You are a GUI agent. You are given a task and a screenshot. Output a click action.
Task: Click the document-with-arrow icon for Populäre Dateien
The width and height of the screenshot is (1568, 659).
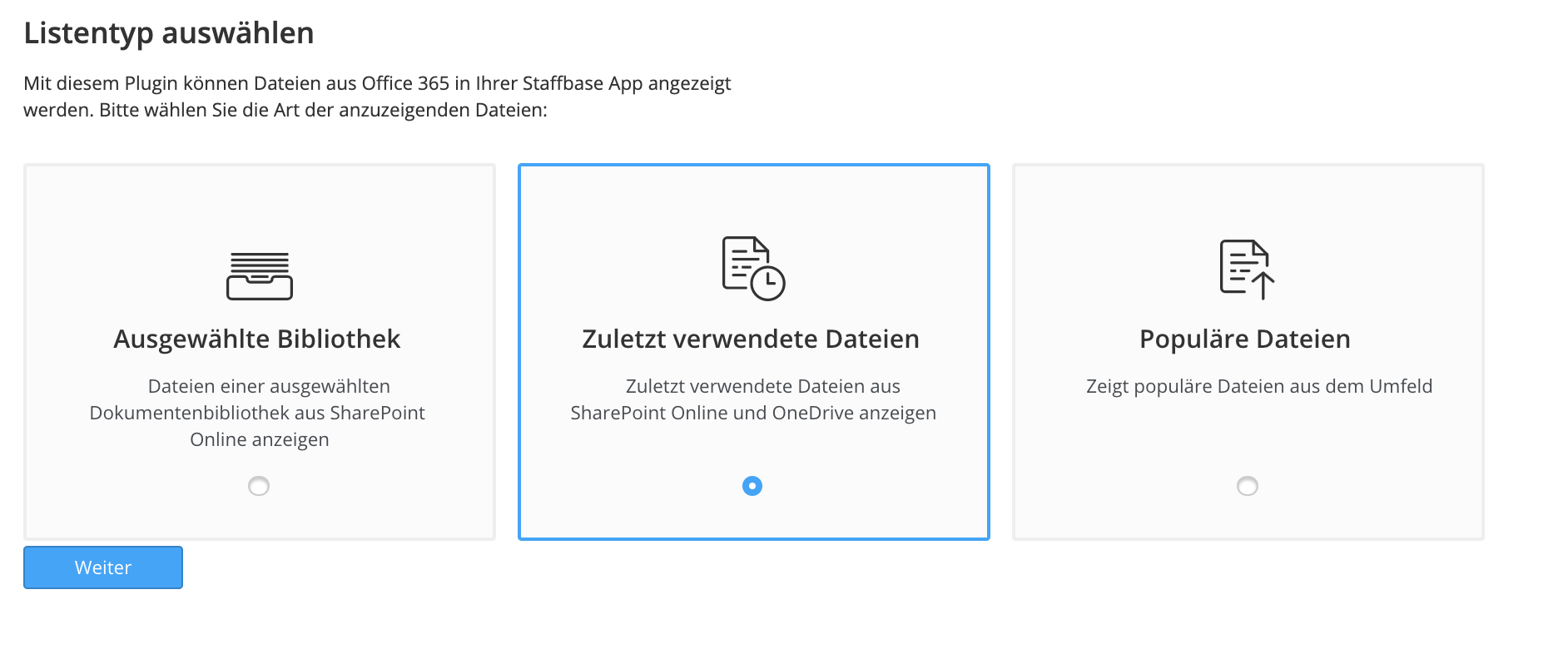[1247, 269]
